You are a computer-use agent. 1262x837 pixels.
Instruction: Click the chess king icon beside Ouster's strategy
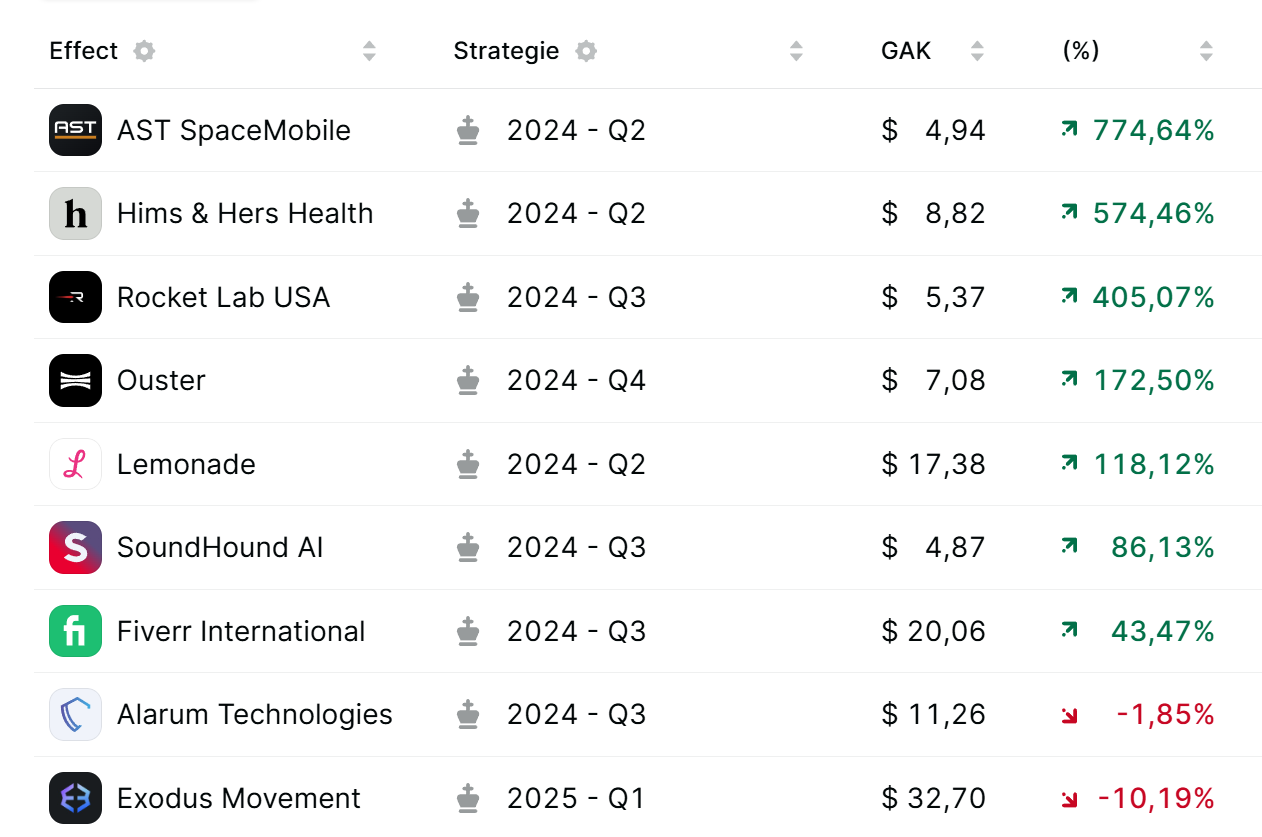click(468, 380)
